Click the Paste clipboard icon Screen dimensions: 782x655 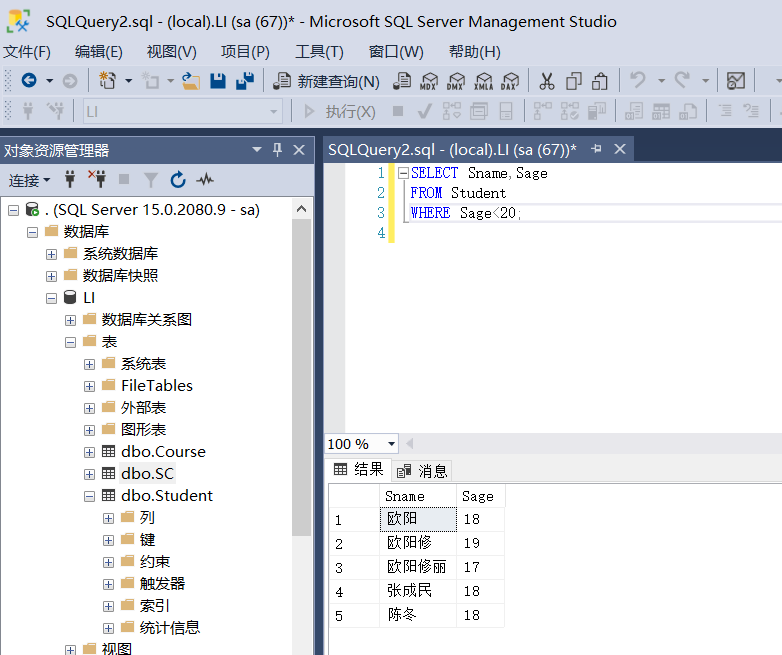point(599,80)
